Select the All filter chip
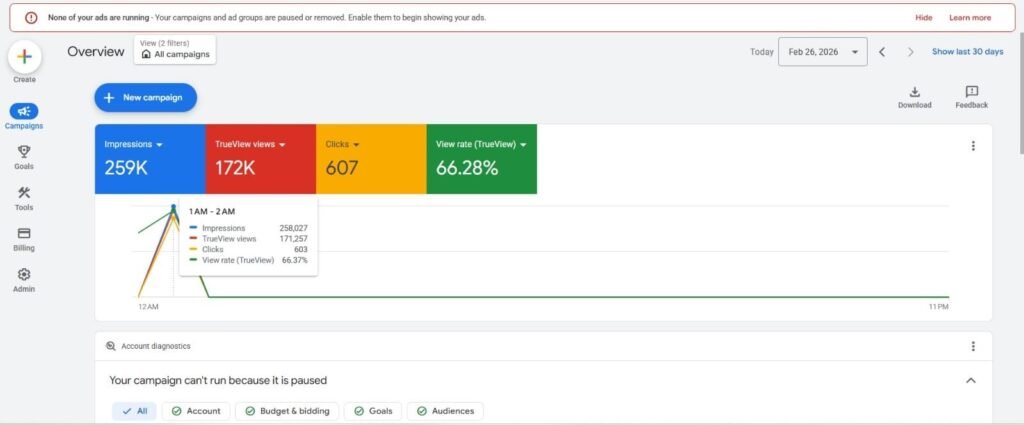 tap(134, 411)
